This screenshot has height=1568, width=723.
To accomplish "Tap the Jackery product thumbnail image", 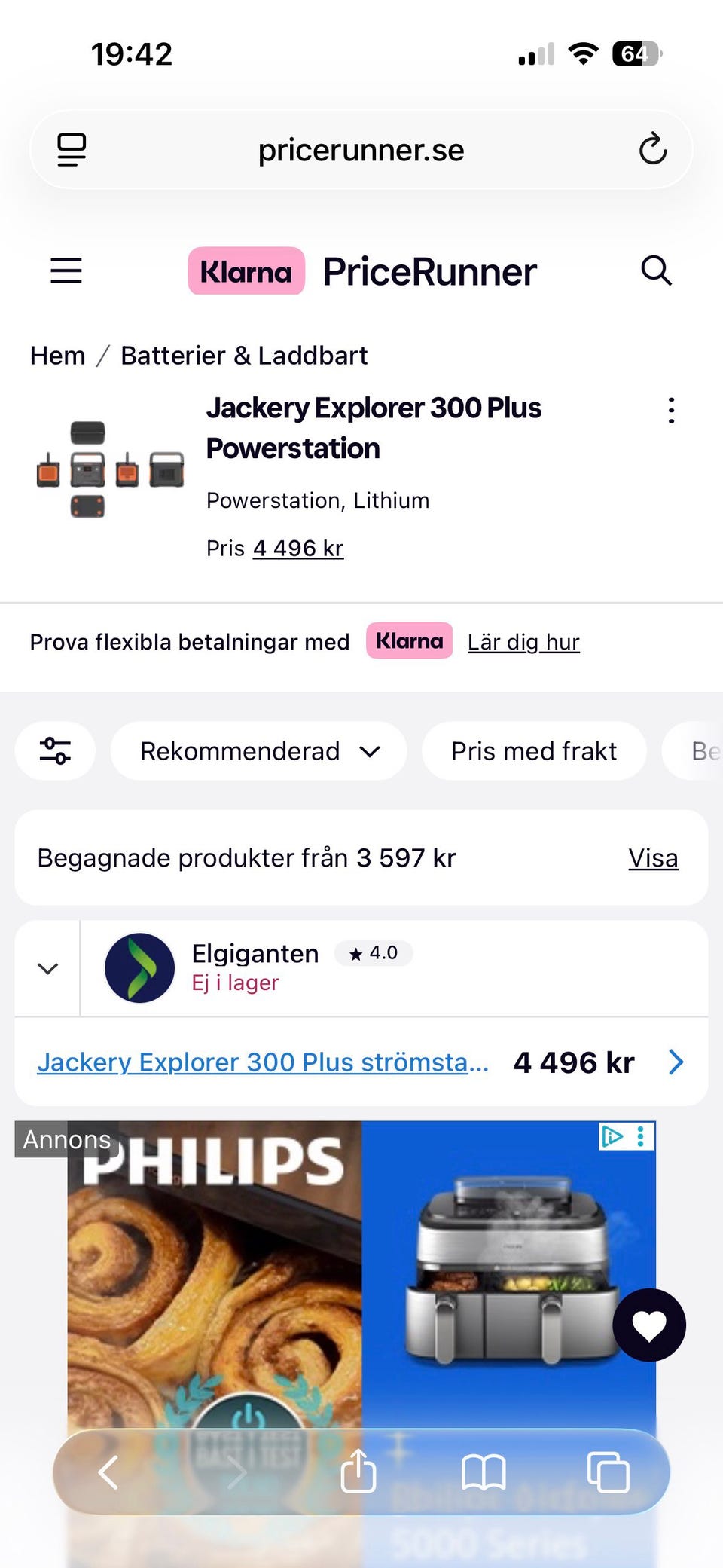I will coord(110,469).
